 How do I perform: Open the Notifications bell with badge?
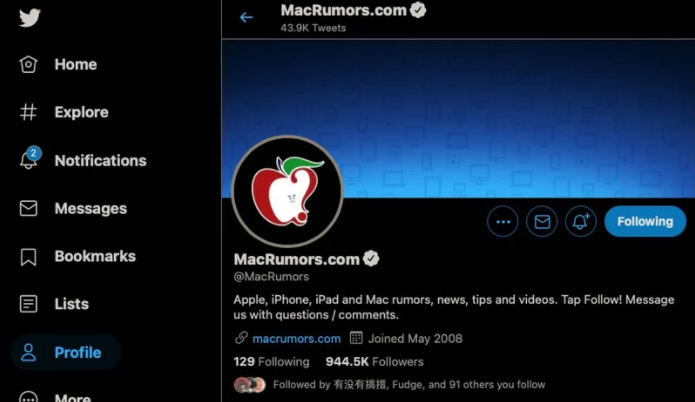30,158
